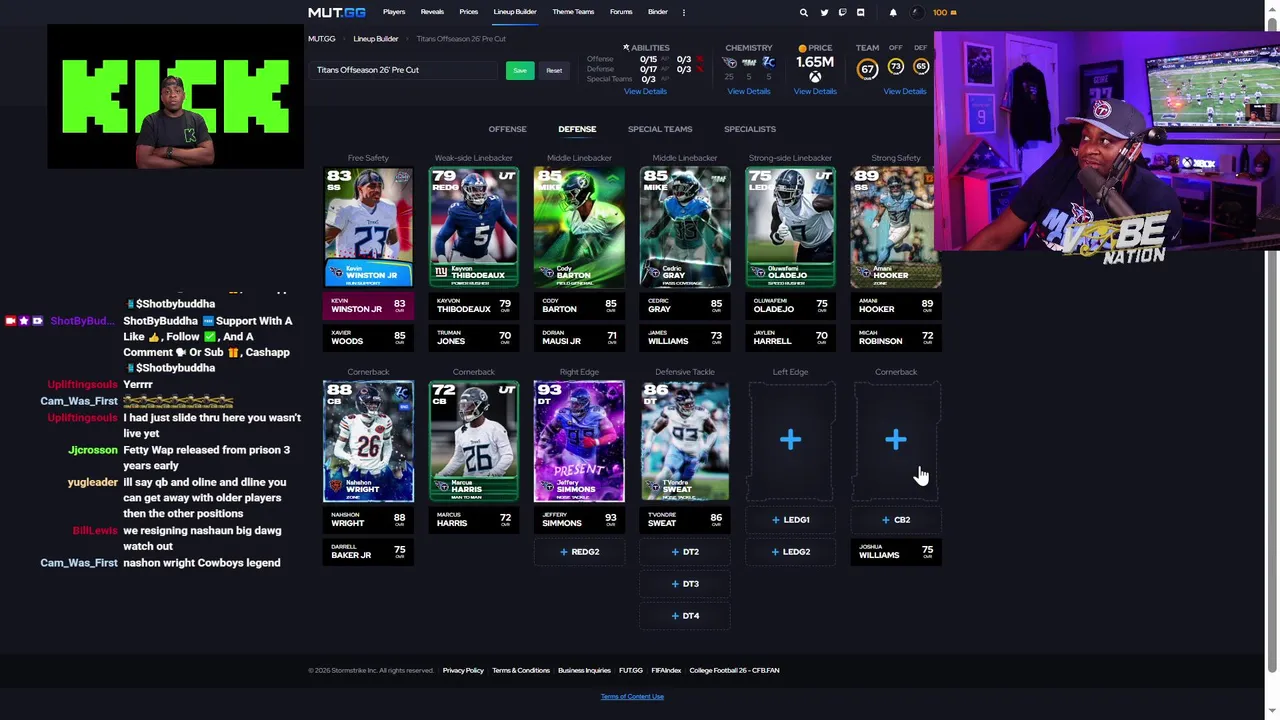Image resolution: width=1280 pixels, height=720 pixels.
Task: Select the Xbox platform icon under Price
Action: click(815, 77)
